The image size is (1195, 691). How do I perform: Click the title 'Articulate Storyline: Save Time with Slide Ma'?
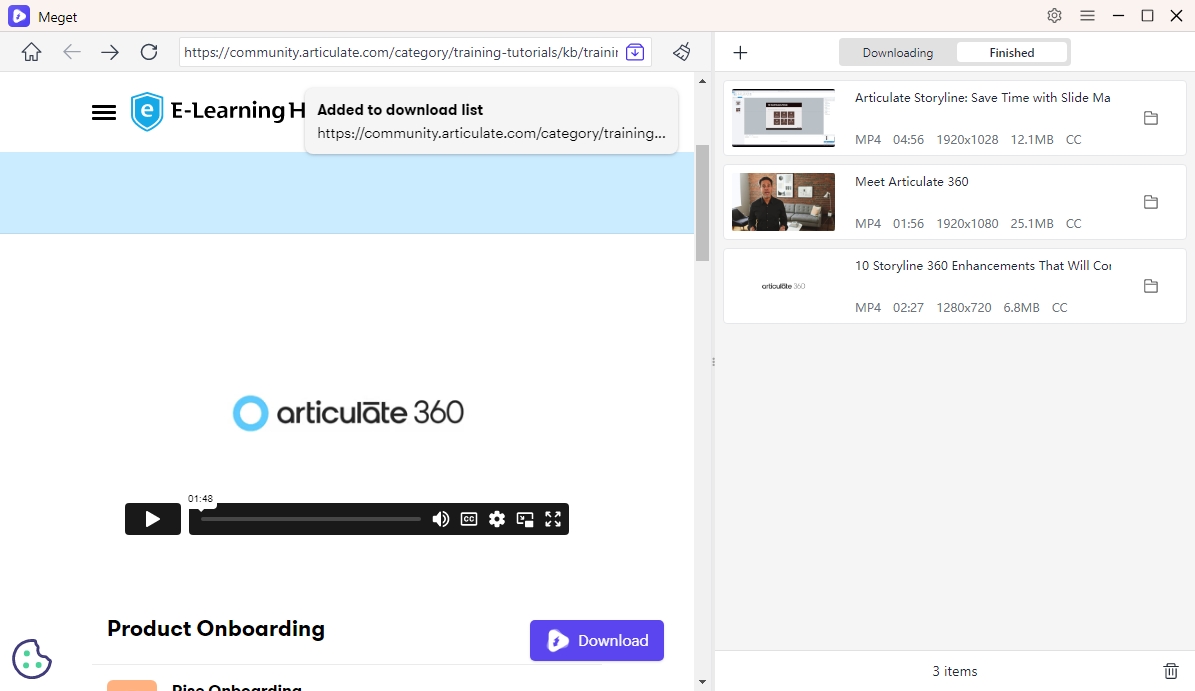tap(982, 98)
